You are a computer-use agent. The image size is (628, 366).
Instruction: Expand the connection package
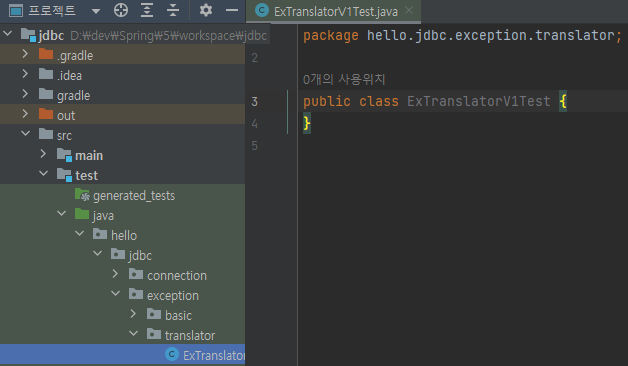point(115,274)
